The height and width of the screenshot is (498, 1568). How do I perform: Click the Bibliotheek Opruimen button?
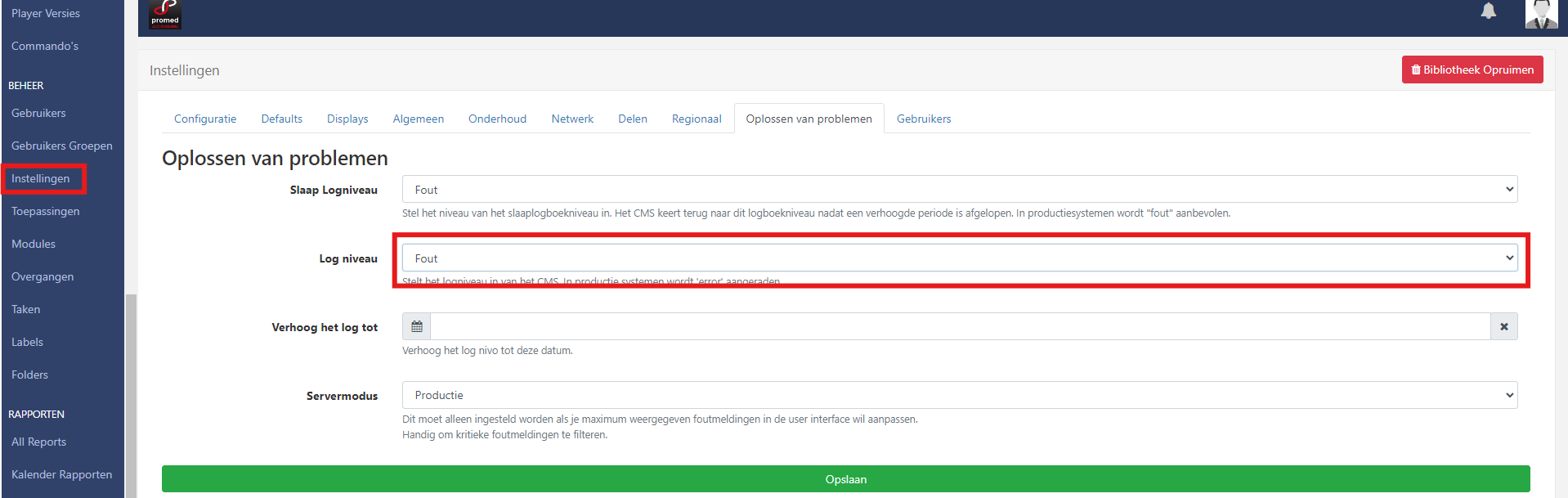coord(1472,70)
